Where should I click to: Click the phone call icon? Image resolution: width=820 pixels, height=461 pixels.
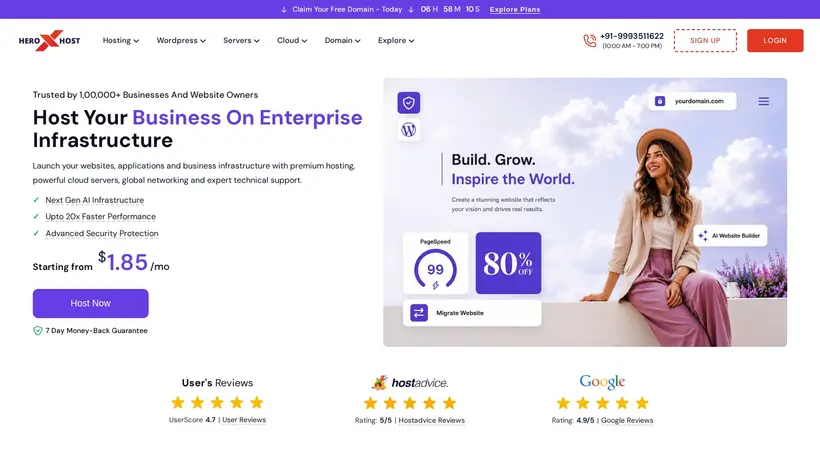[x=589, y=41]
